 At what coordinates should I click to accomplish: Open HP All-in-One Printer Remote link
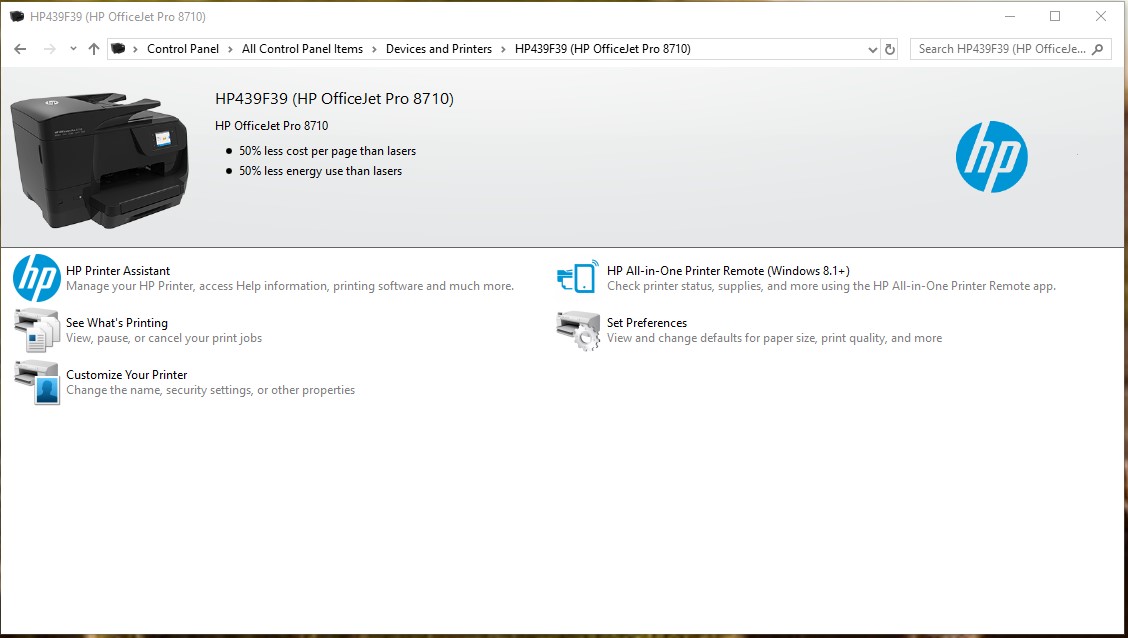(728, 270)
